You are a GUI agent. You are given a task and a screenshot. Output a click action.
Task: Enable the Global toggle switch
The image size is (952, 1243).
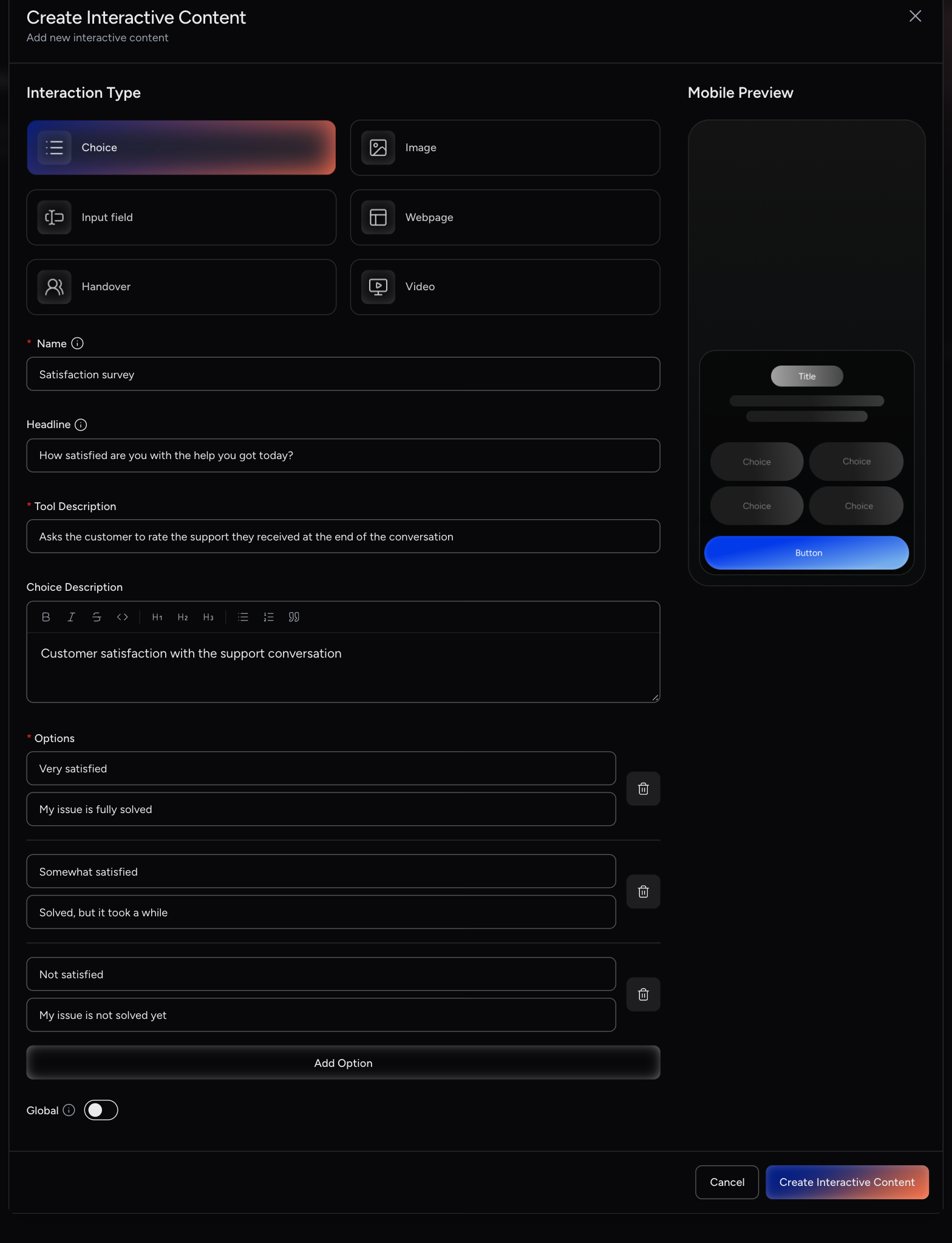[x=101, y=1111]
